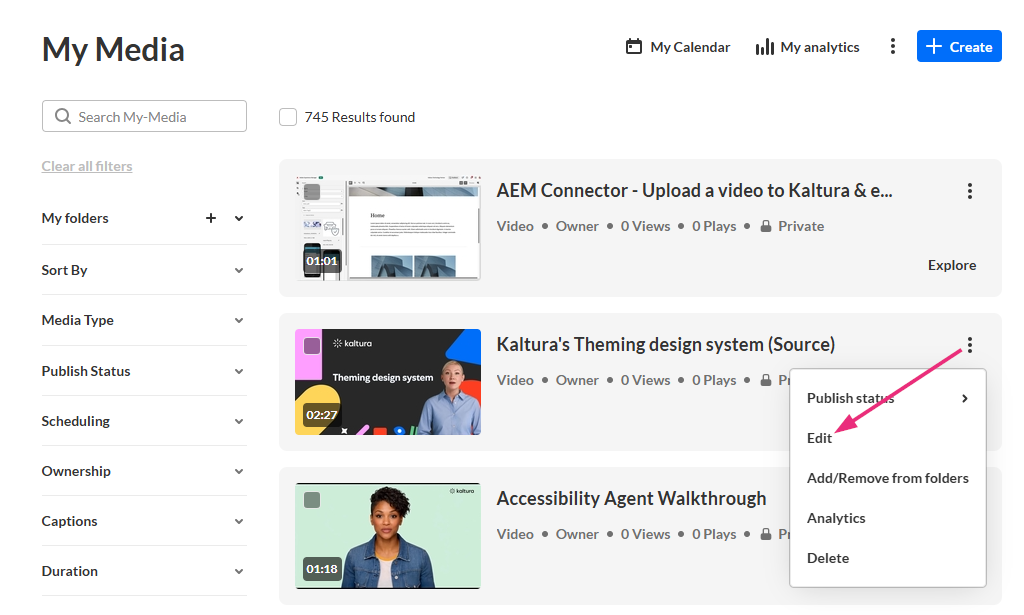Viewport: 1024px width, 615px height.
Task: Expand the Media Type filter
Action: 144,320
